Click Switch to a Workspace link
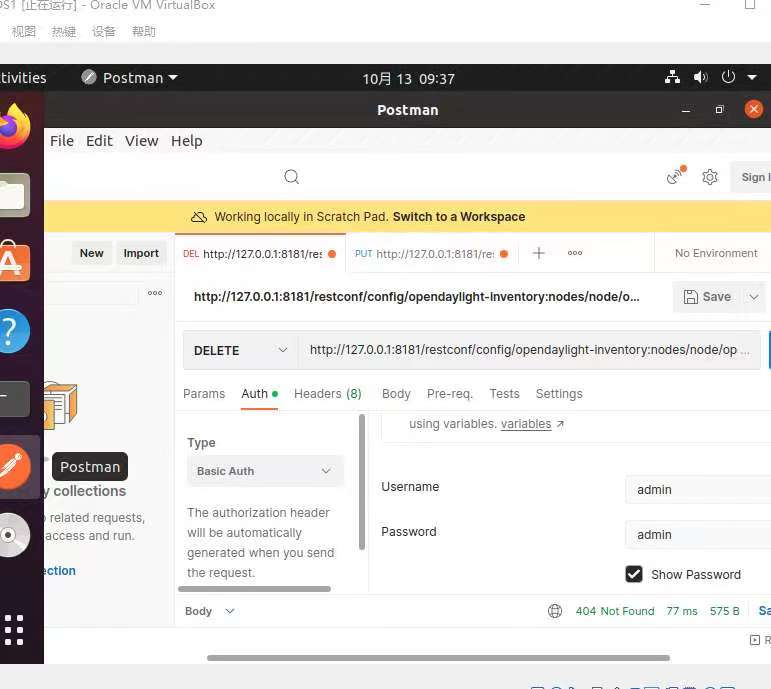Image resolution: width=771 pixels, height=689 pixels. (x=459, y=217)
